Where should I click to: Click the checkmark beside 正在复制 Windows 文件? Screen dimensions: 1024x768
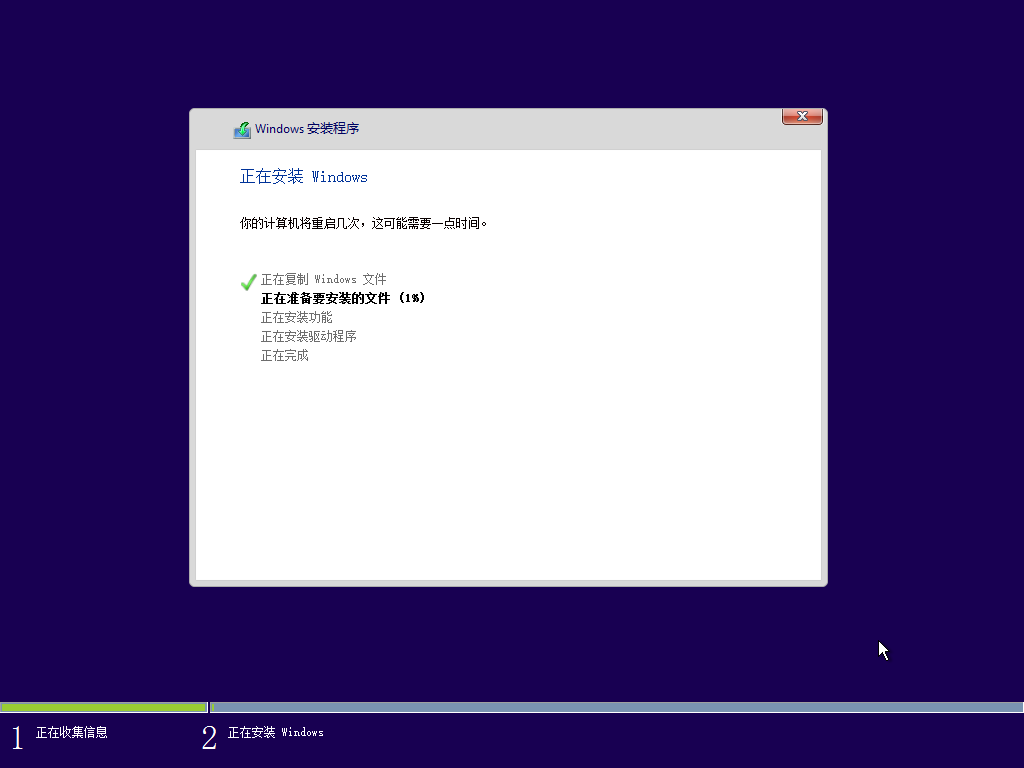pos(248,282)
